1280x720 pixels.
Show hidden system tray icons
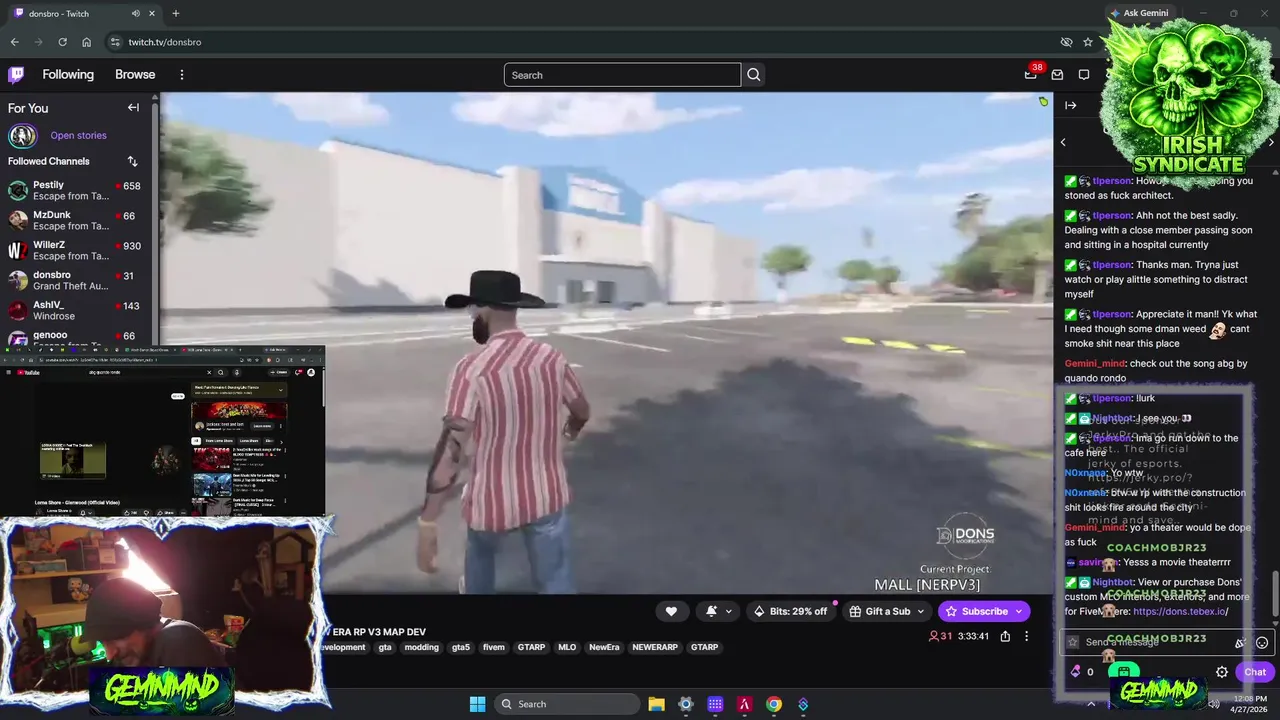1091,704
